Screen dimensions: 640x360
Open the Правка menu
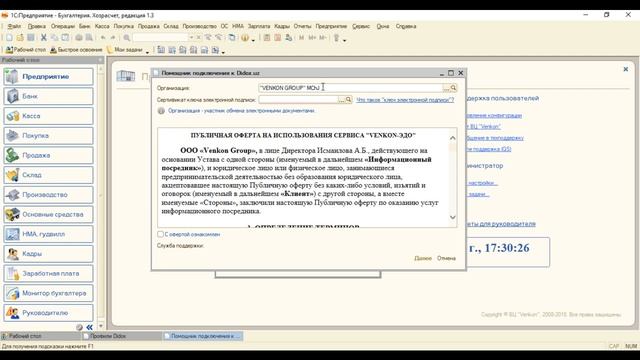pyautogui.click(x=37, y=26)
